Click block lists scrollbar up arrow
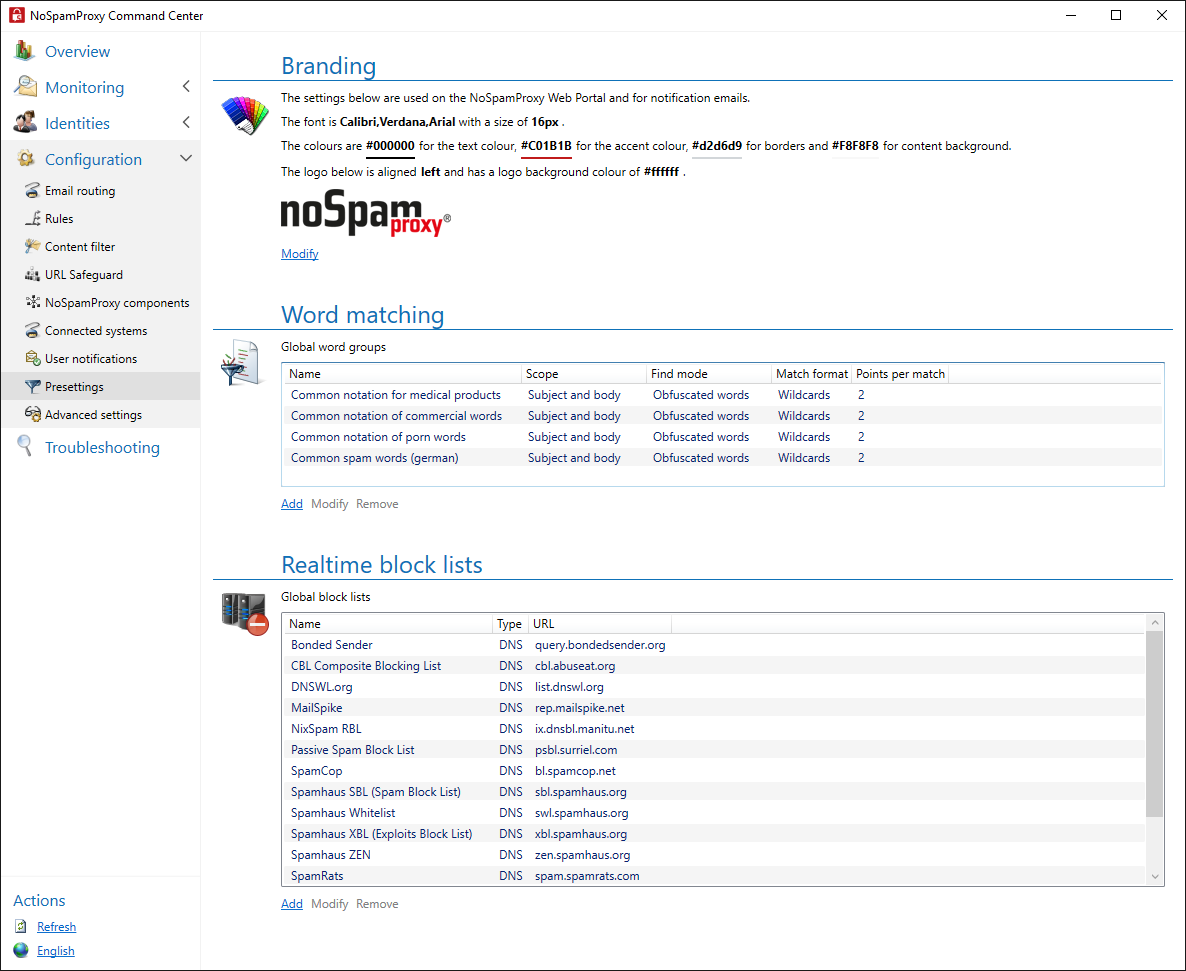 [1154, 623]
